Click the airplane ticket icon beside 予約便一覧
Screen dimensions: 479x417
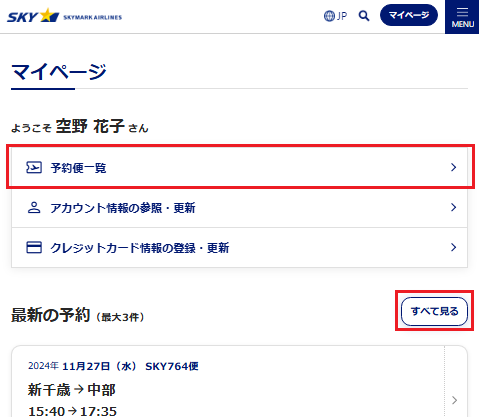34,167
